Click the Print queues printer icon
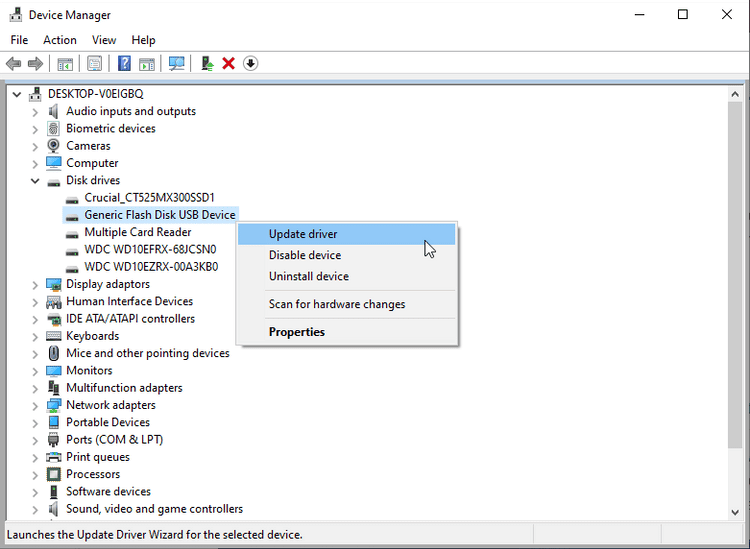Viewport: 750px width, 549px height. [54, 457]
